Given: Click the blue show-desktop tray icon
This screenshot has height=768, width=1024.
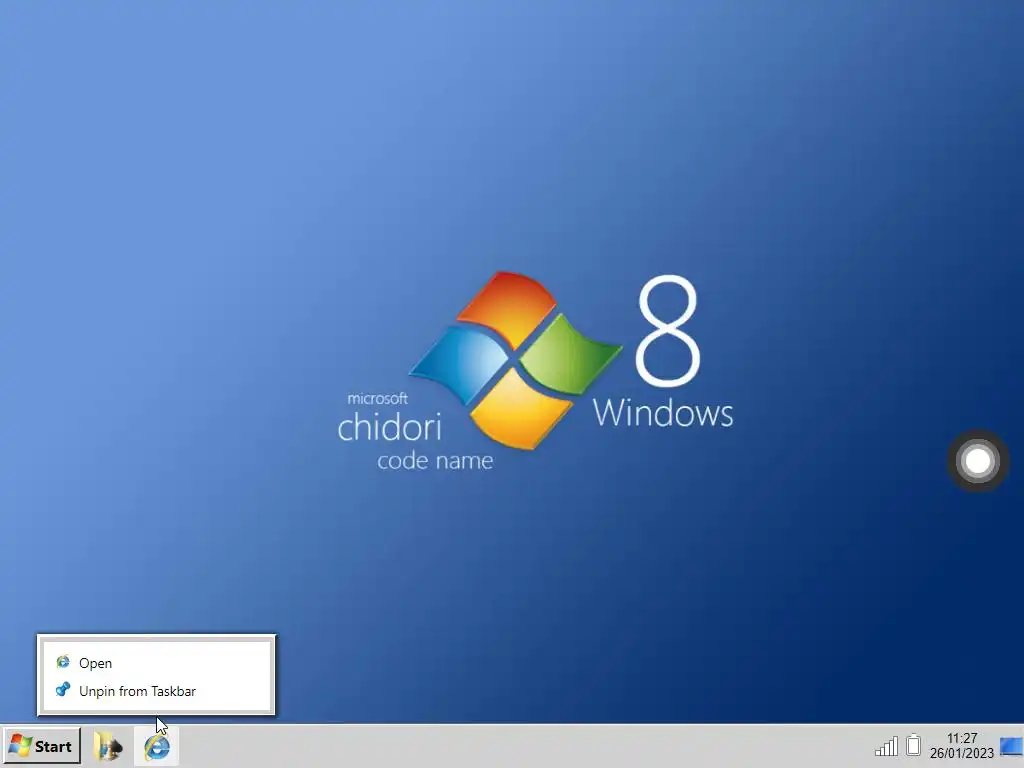Looking at the screenshot, I should coord(1012,746).
